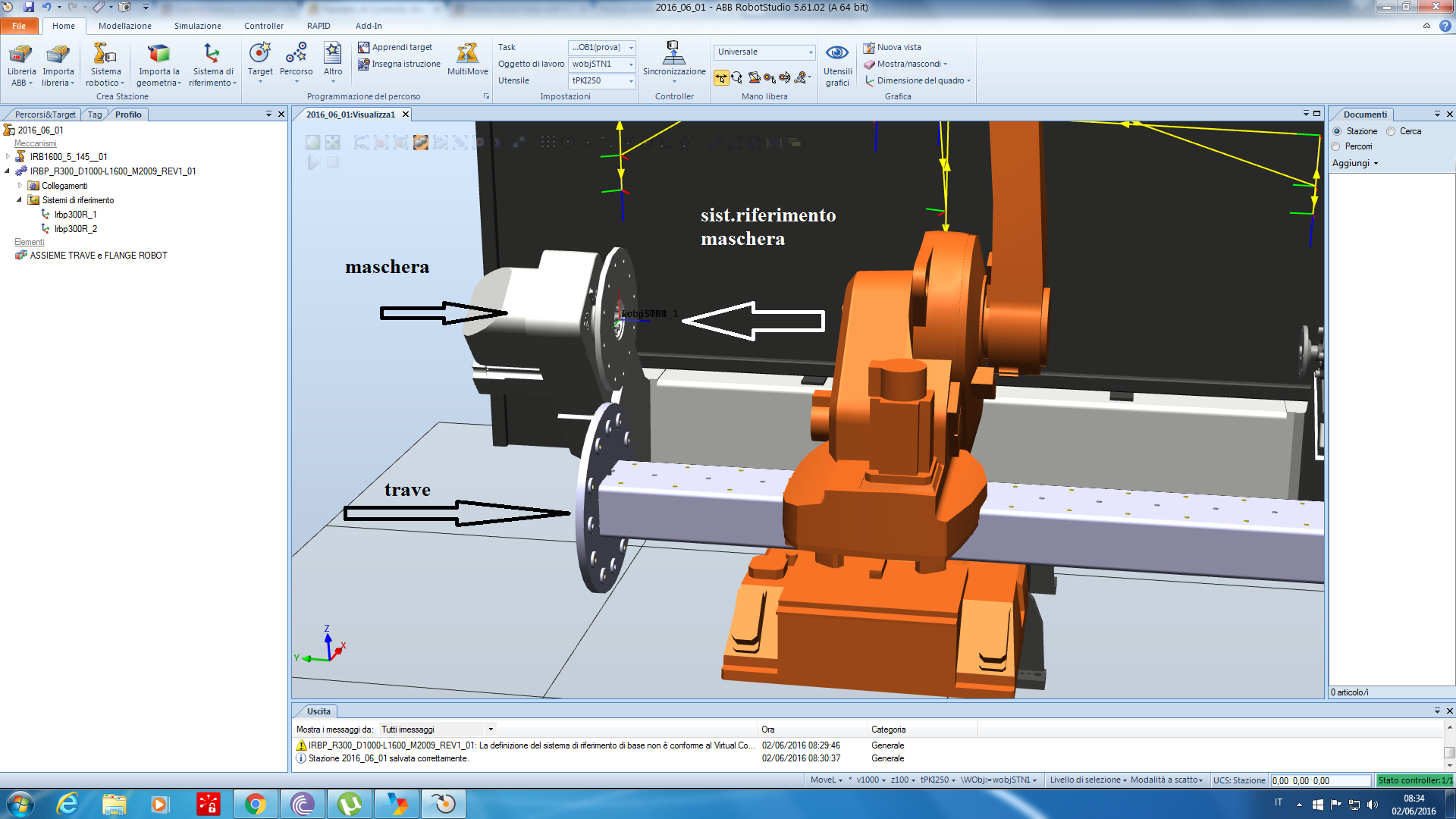Click the Importa libreria icon

point(58,55)
